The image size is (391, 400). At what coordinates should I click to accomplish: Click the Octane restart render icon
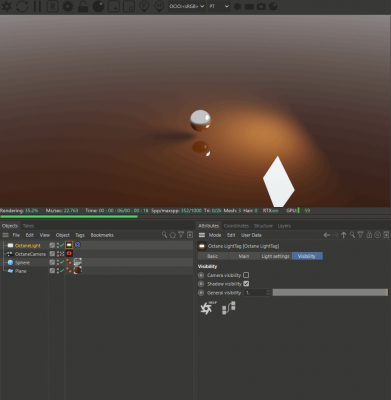point(22,6)
